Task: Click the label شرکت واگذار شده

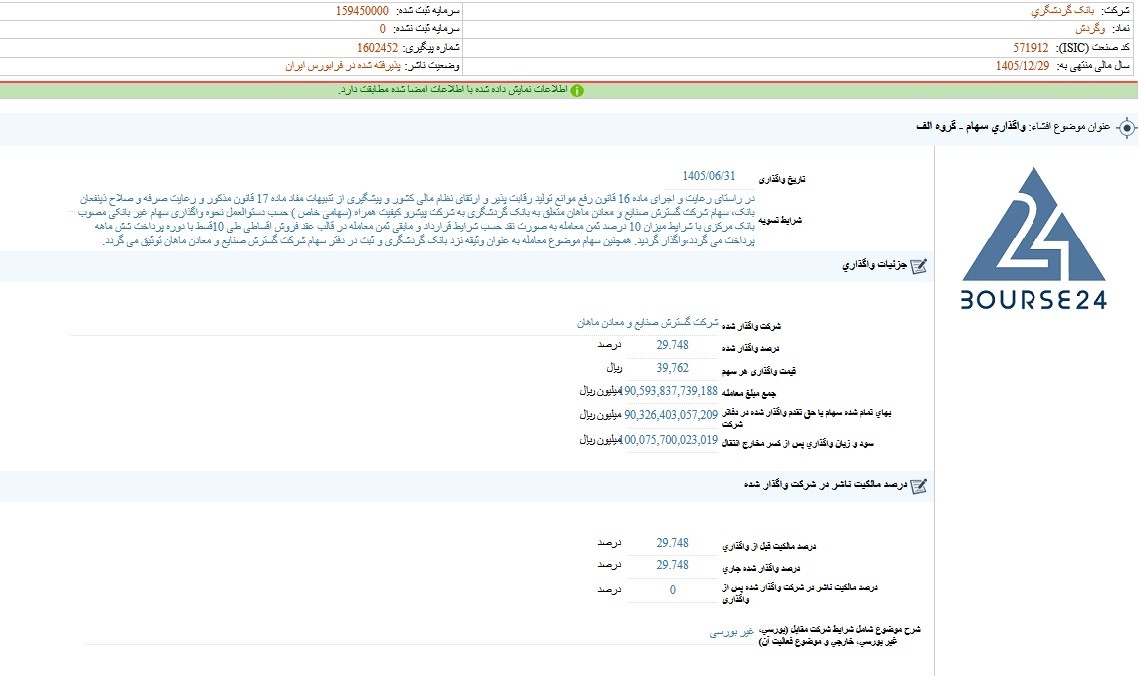Action: [751, 327]
